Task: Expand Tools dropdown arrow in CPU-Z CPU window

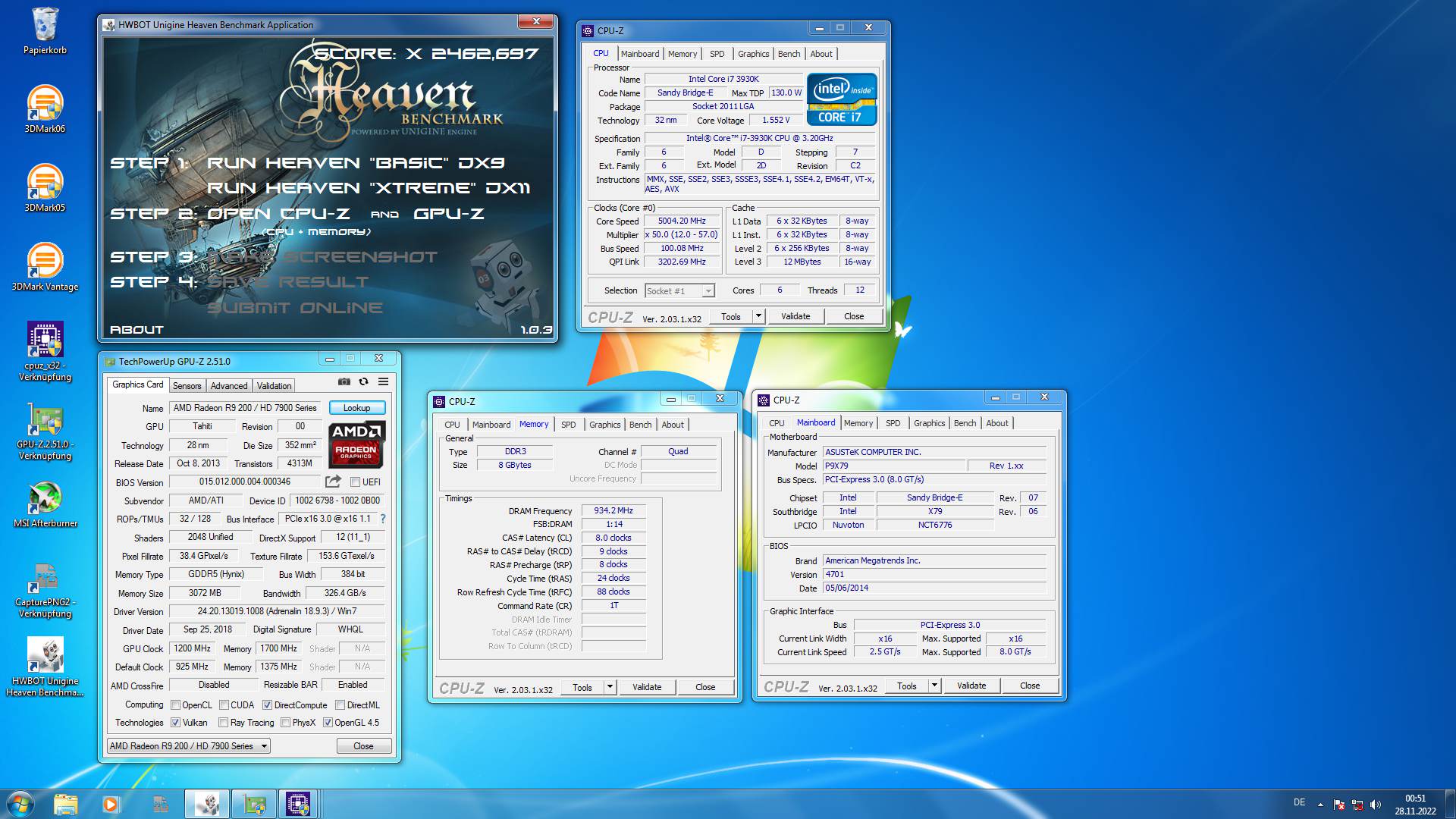Action: [x=758, y=316]
